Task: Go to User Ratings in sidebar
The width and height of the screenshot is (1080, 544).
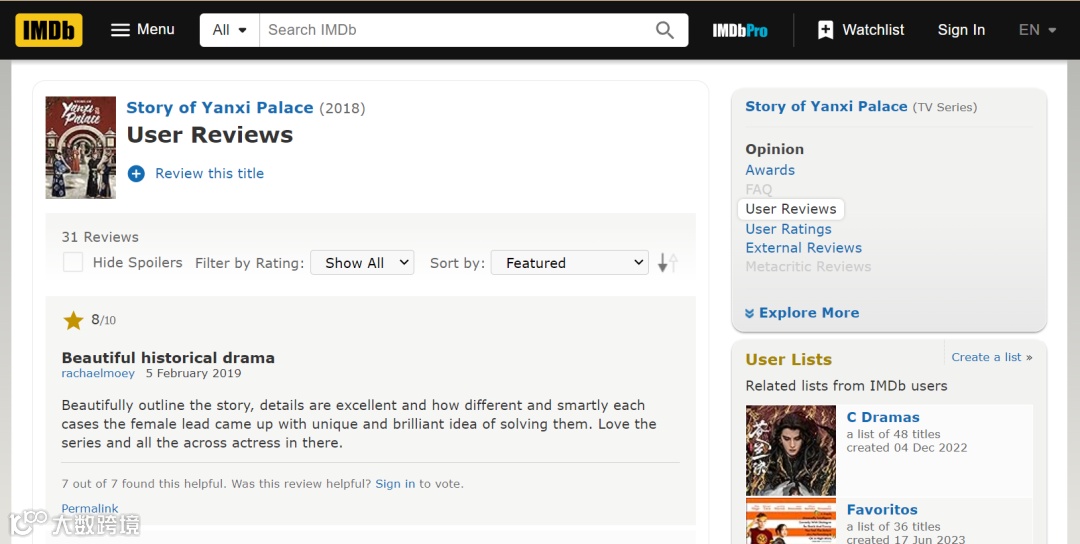Action: 788,229
